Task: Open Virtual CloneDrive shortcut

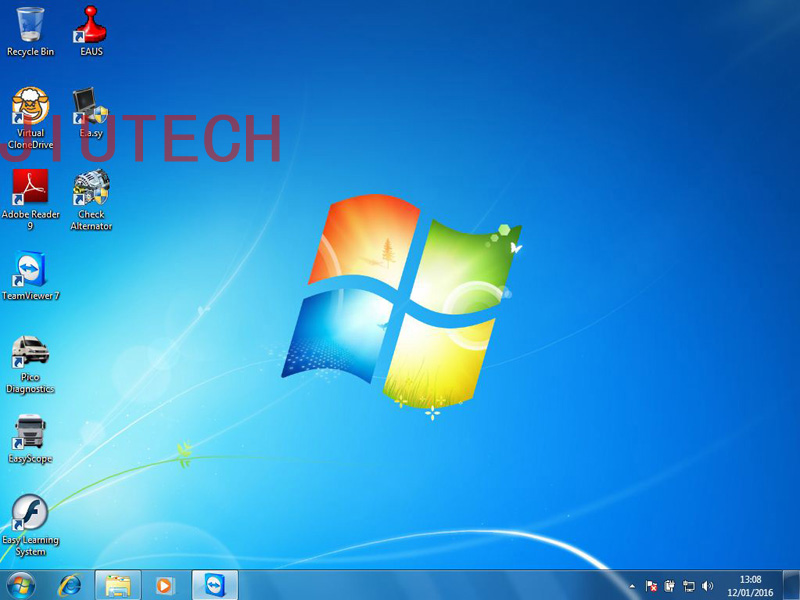Action: point(30,118)
